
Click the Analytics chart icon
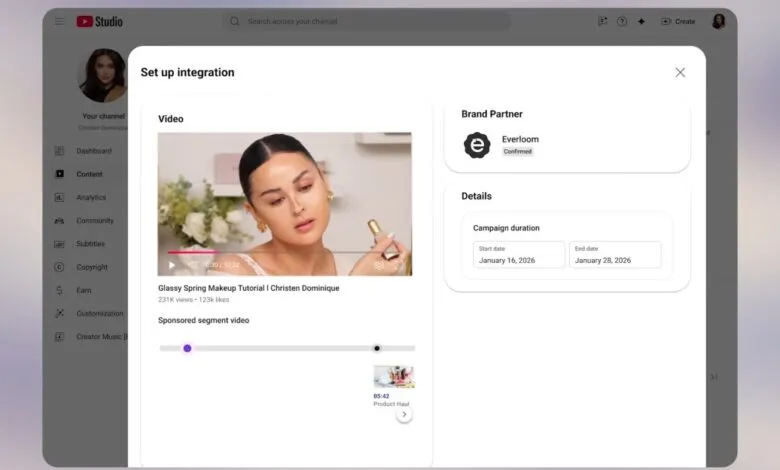(x=59, y=197)
